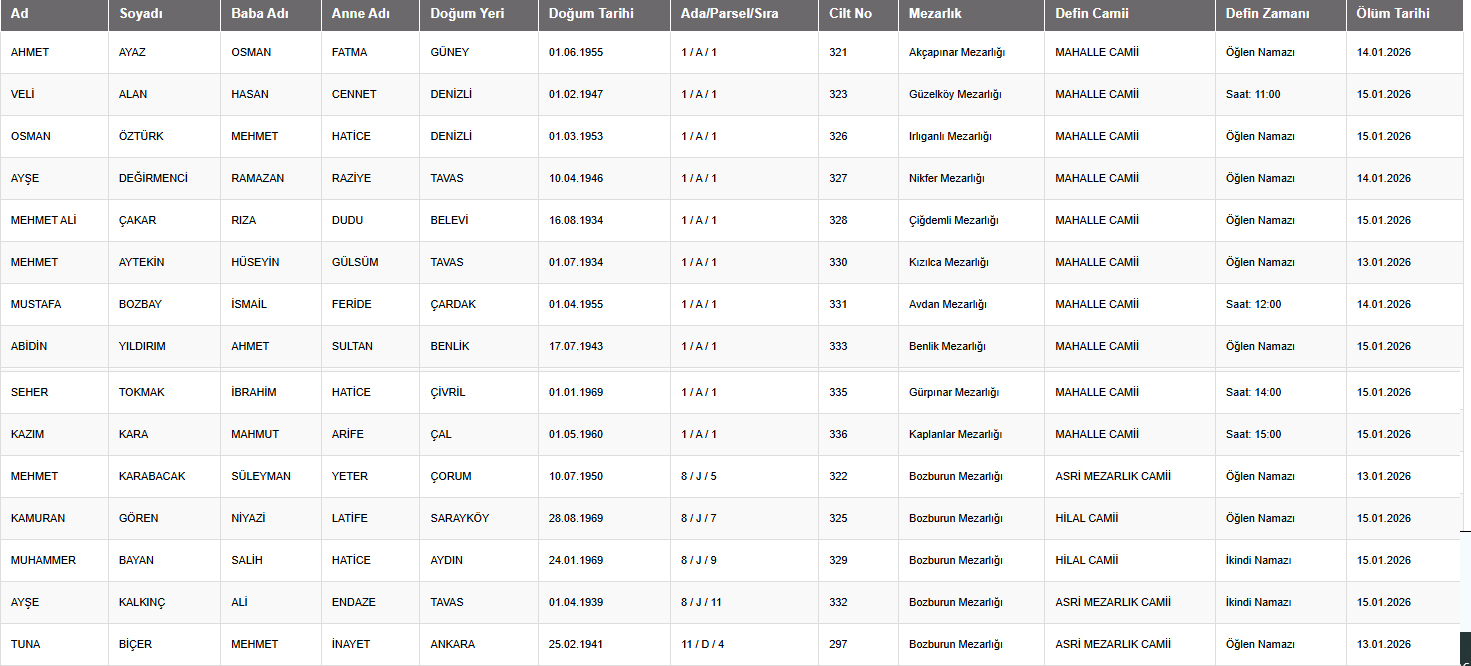Select the Mezarlık column header
The height and width of the screenshot is (666, 1471).
[x=935, y=14]
